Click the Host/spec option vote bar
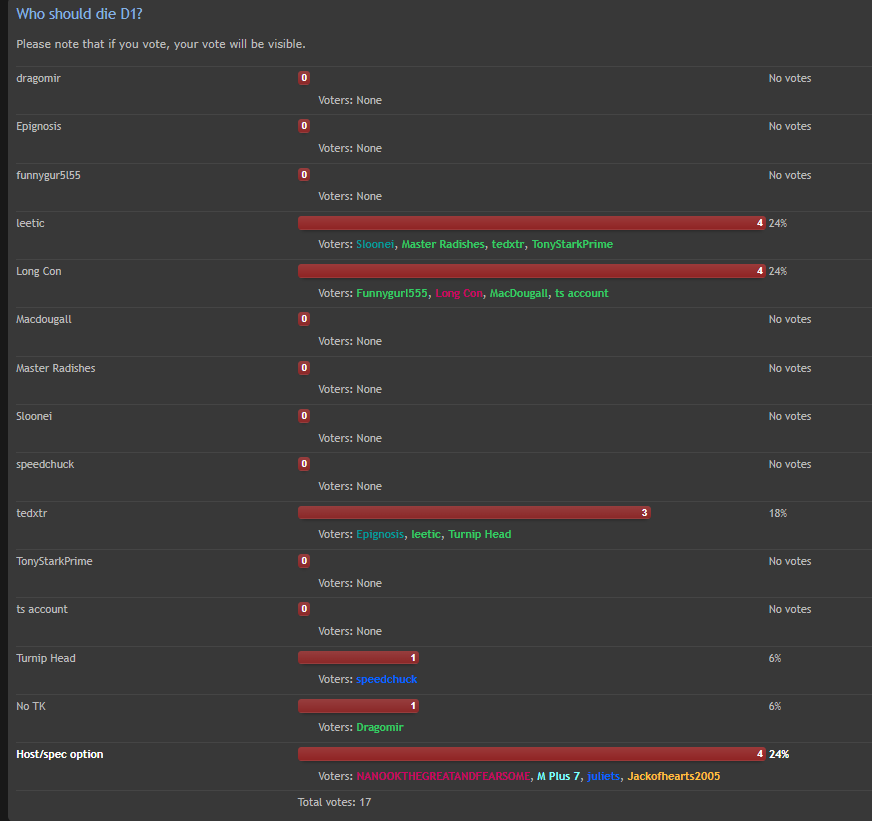 (x=532, y=754)
